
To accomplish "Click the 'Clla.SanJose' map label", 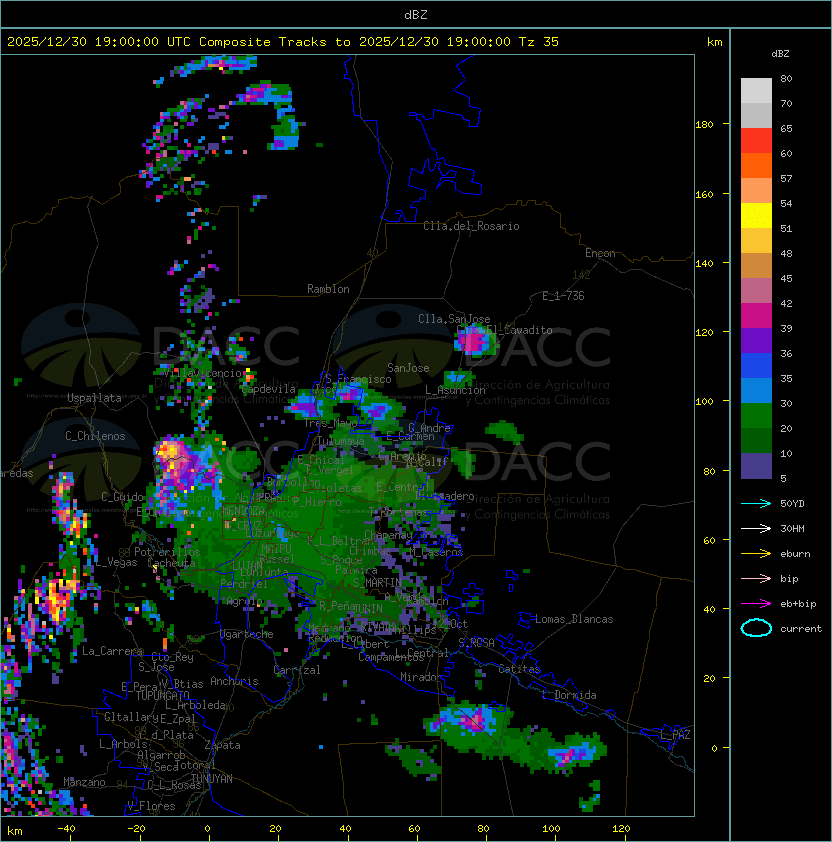I will click(454, 319).
